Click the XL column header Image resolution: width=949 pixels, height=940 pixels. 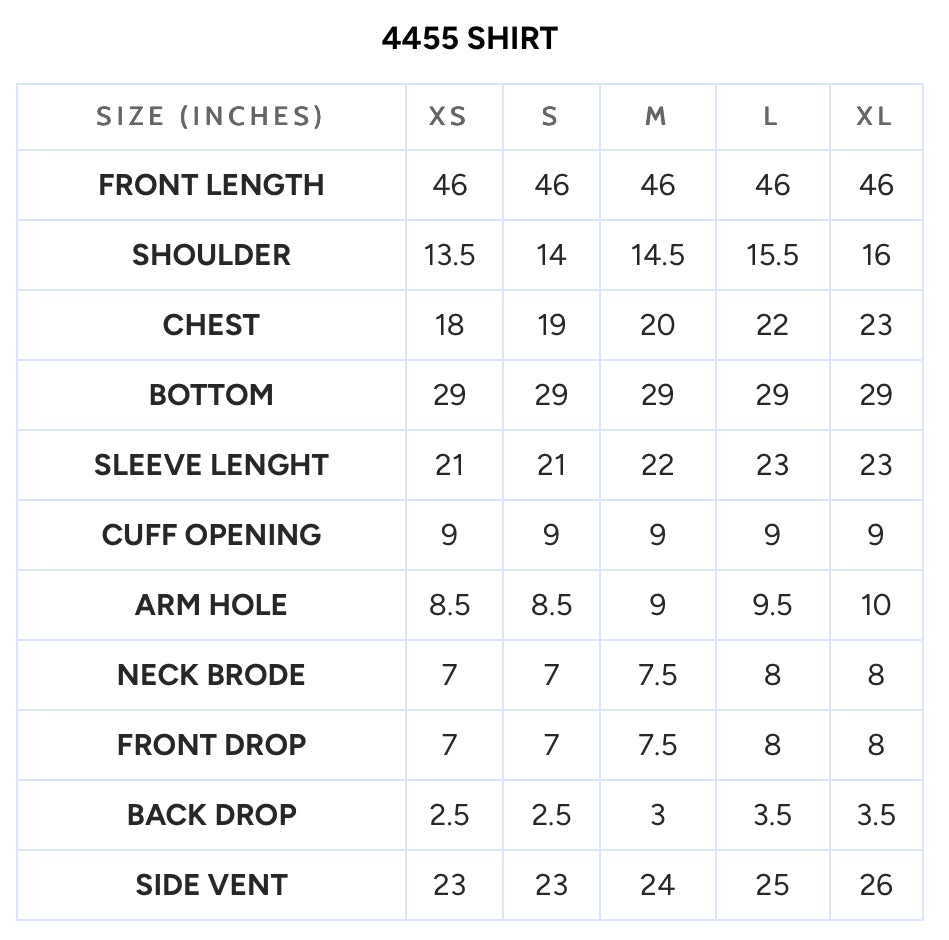tap(875, 116)
